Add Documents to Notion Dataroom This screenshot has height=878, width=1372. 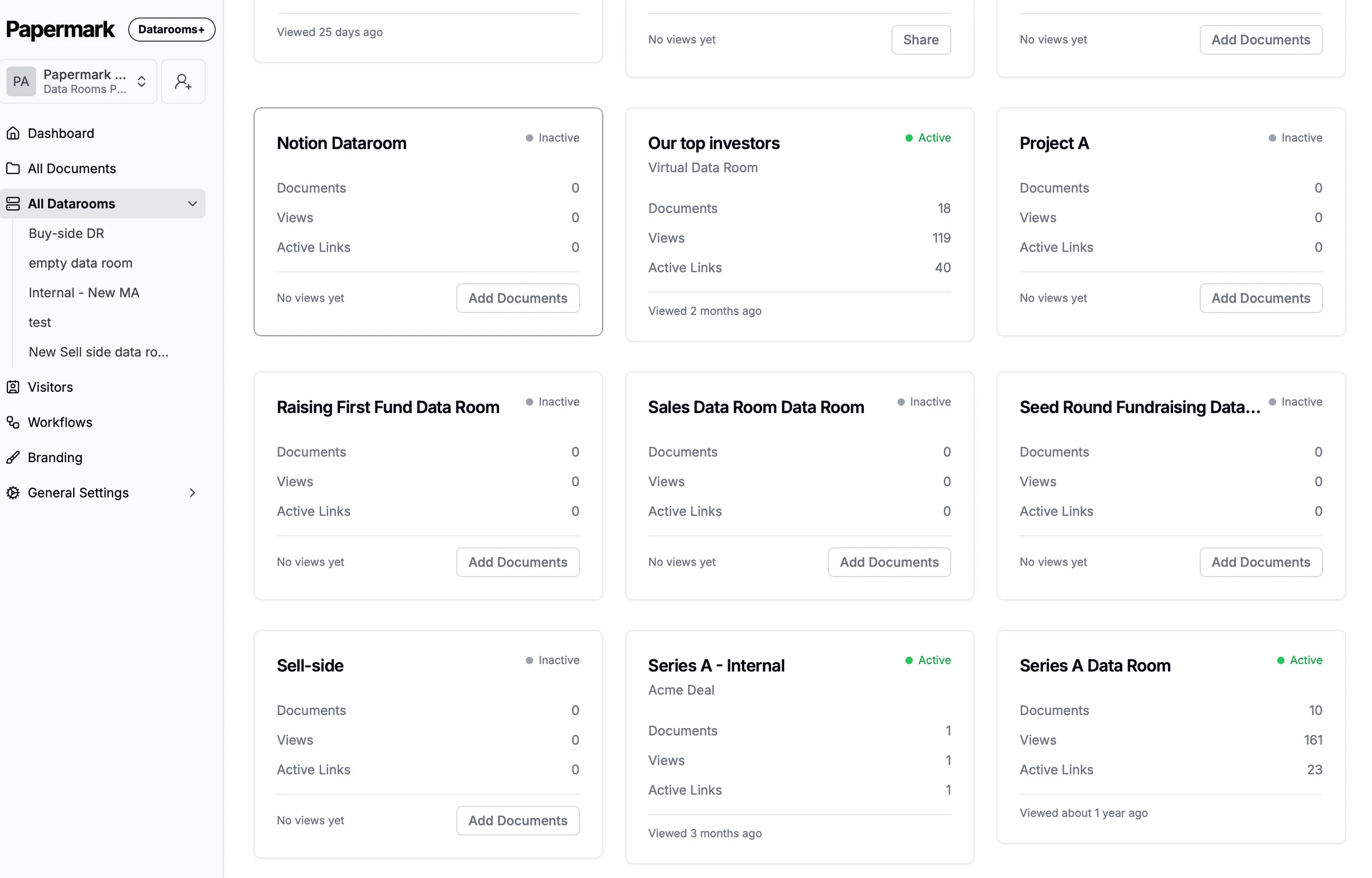518,298
